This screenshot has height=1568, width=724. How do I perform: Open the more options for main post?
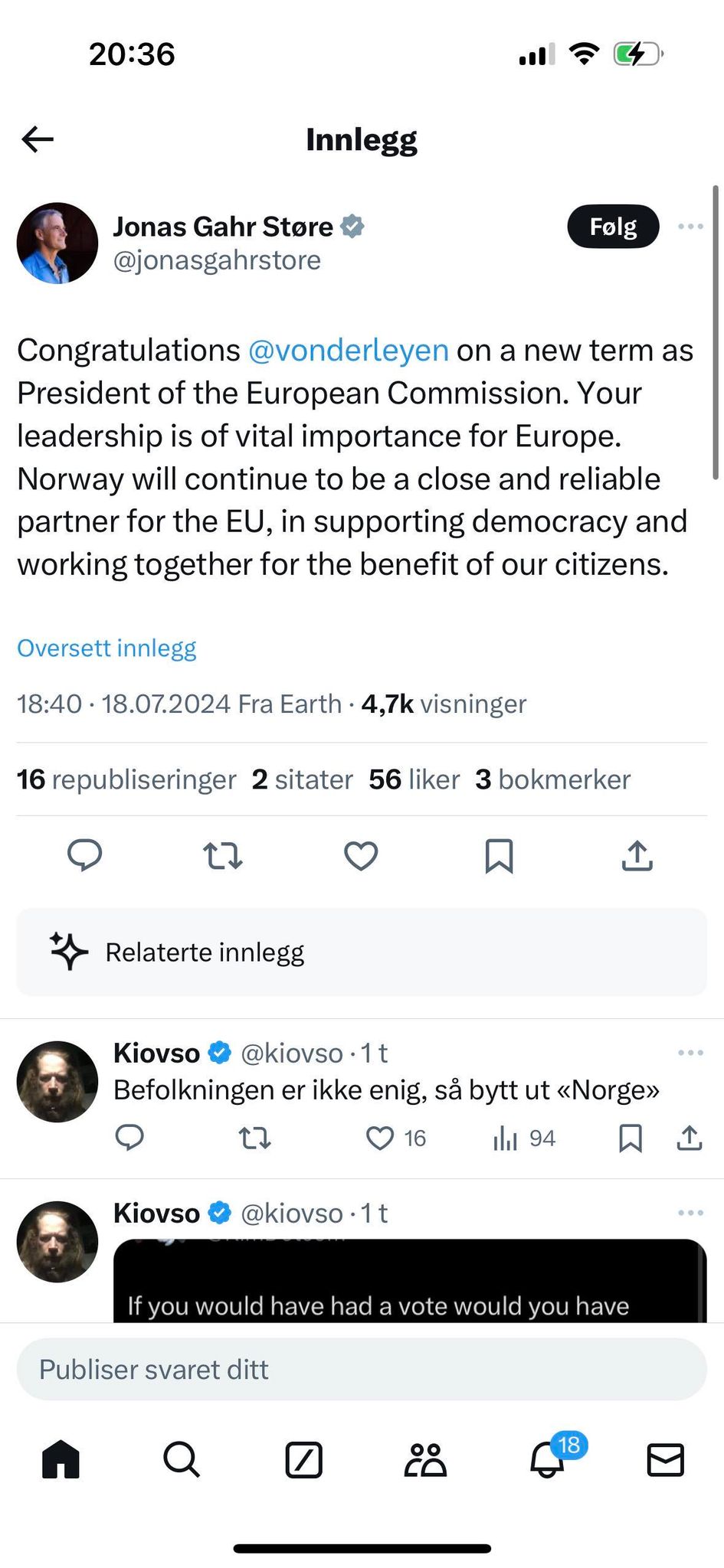(690, 227)
